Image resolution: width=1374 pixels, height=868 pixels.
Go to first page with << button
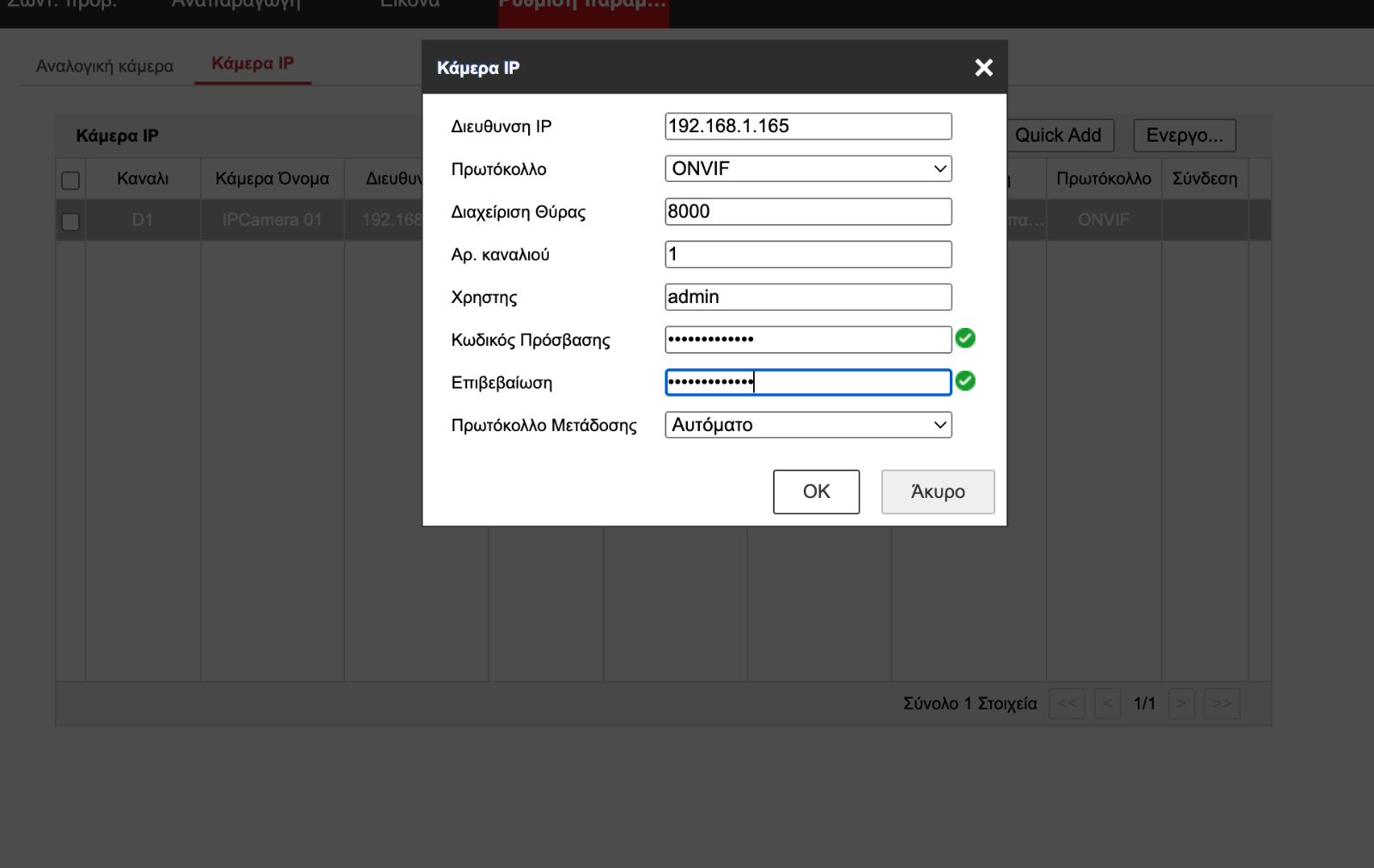[x=1067, y=704]
